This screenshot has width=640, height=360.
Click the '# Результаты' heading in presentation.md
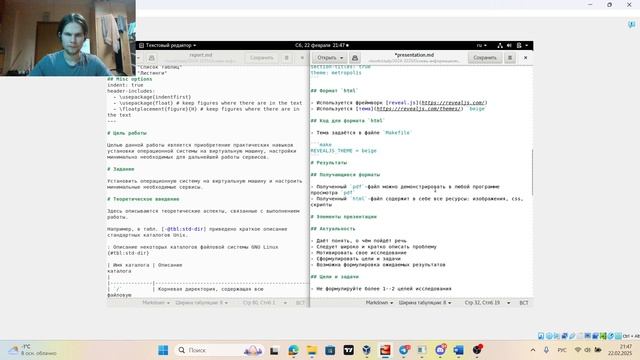point(329,163)
